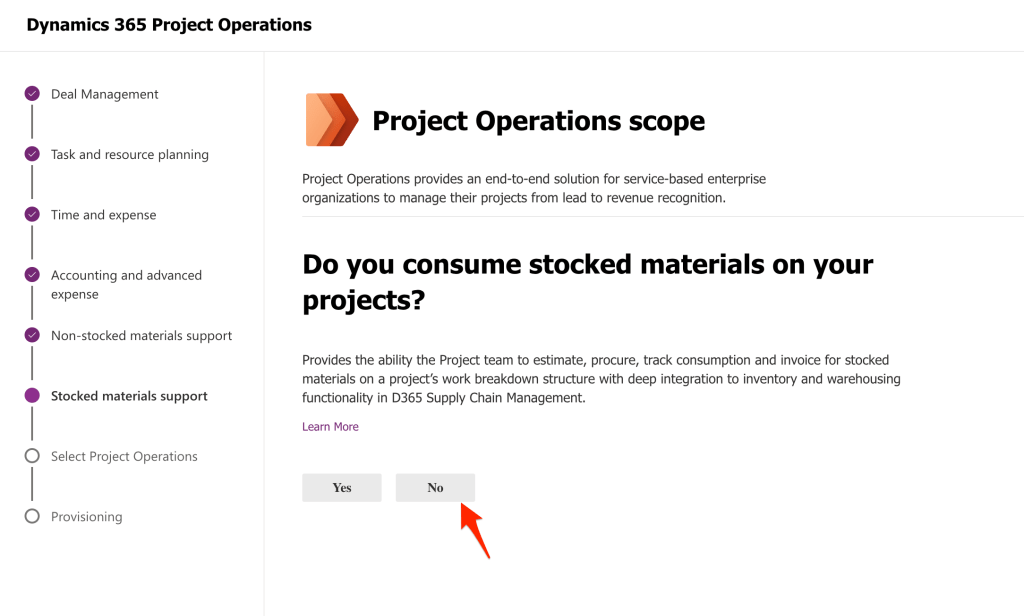The image size is (1024, 616).
Task: Click the Project Operations logo icon
Action: [330, 119]
